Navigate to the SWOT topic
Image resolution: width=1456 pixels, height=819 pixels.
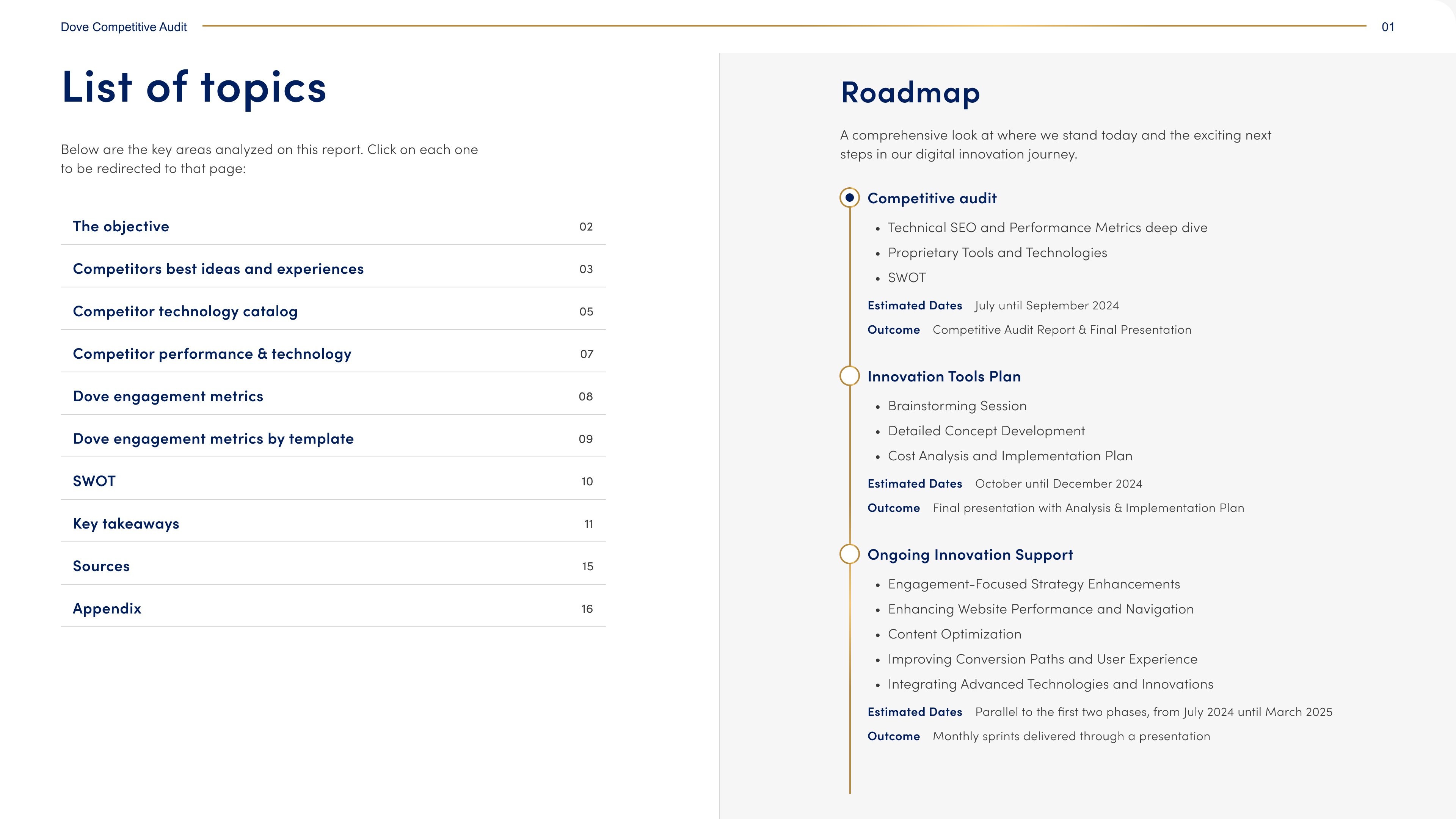[333, 480]
